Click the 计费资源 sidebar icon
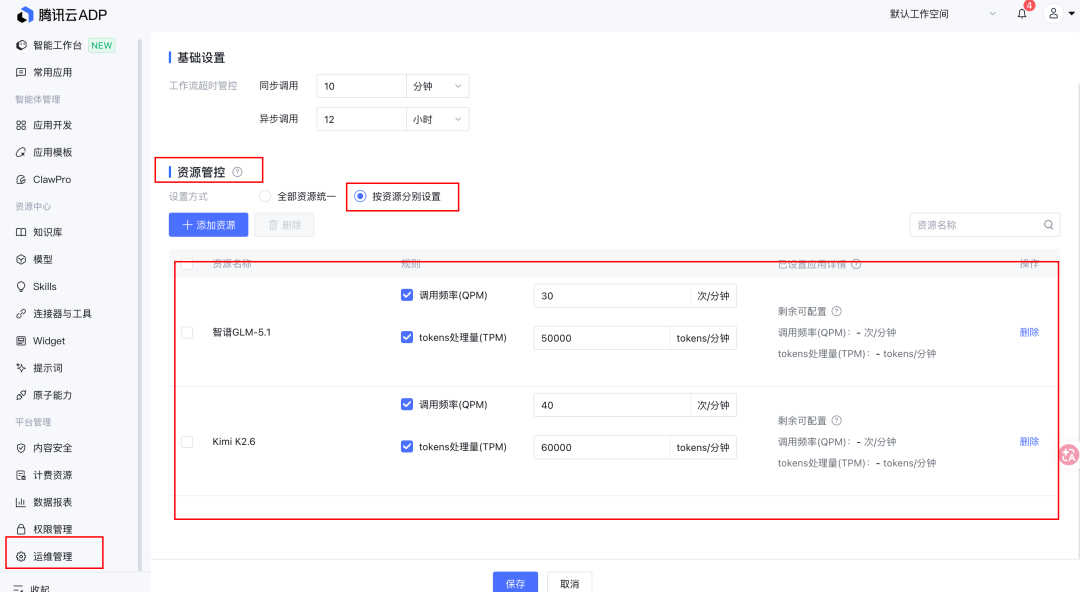1080x592 pixels. tap(21, 476)
